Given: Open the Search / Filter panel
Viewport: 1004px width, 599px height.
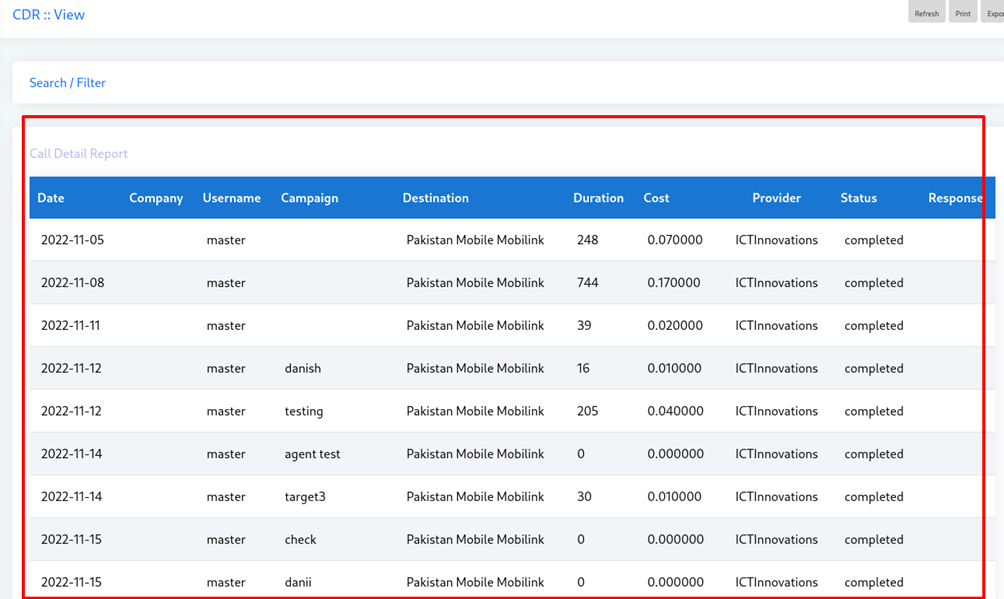Looking at the screenshot, I should coord(67,83).
